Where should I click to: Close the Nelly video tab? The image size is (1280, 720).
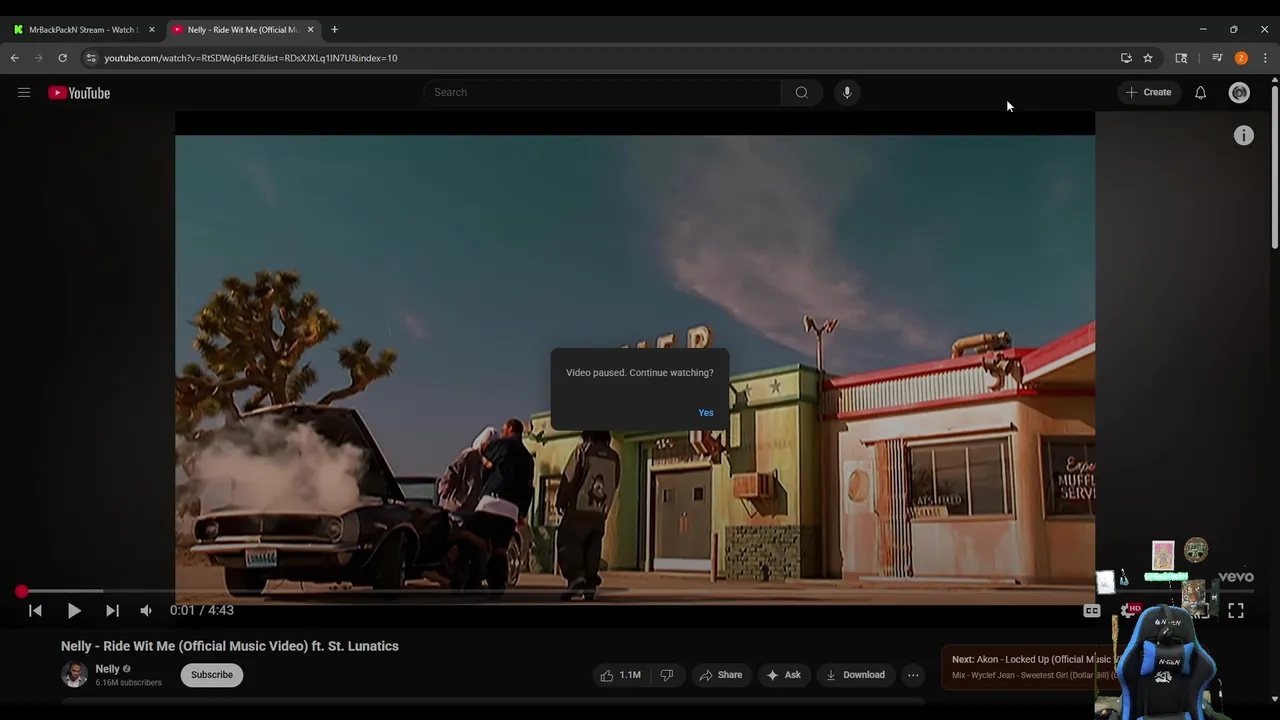[310, 30]
